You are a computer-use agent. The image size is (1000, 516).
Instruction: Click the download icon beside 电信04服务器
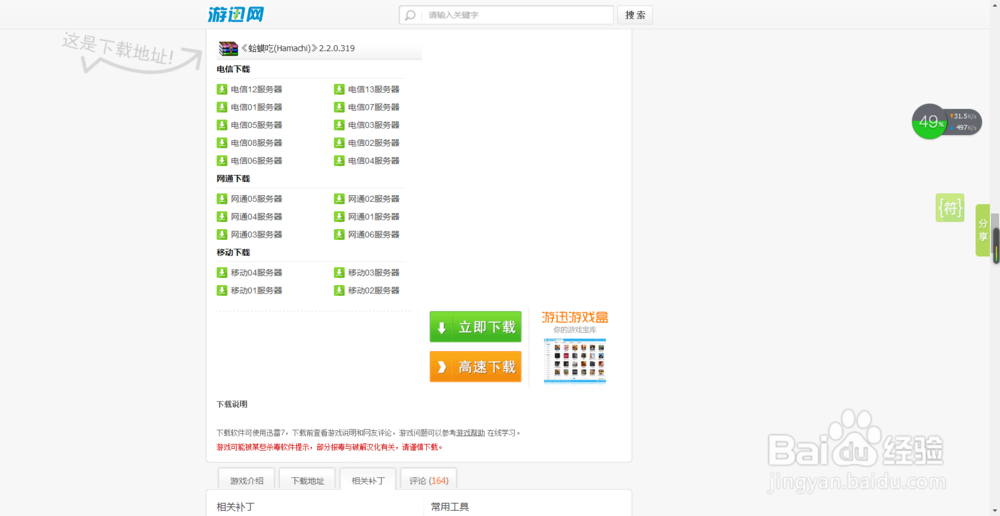[339, 161]
